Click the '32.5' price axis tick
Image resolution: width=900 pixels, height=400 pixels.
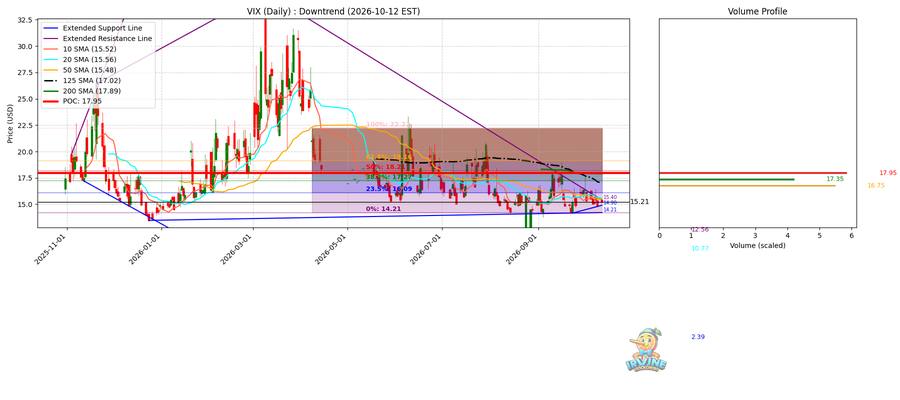click(24, 20)
